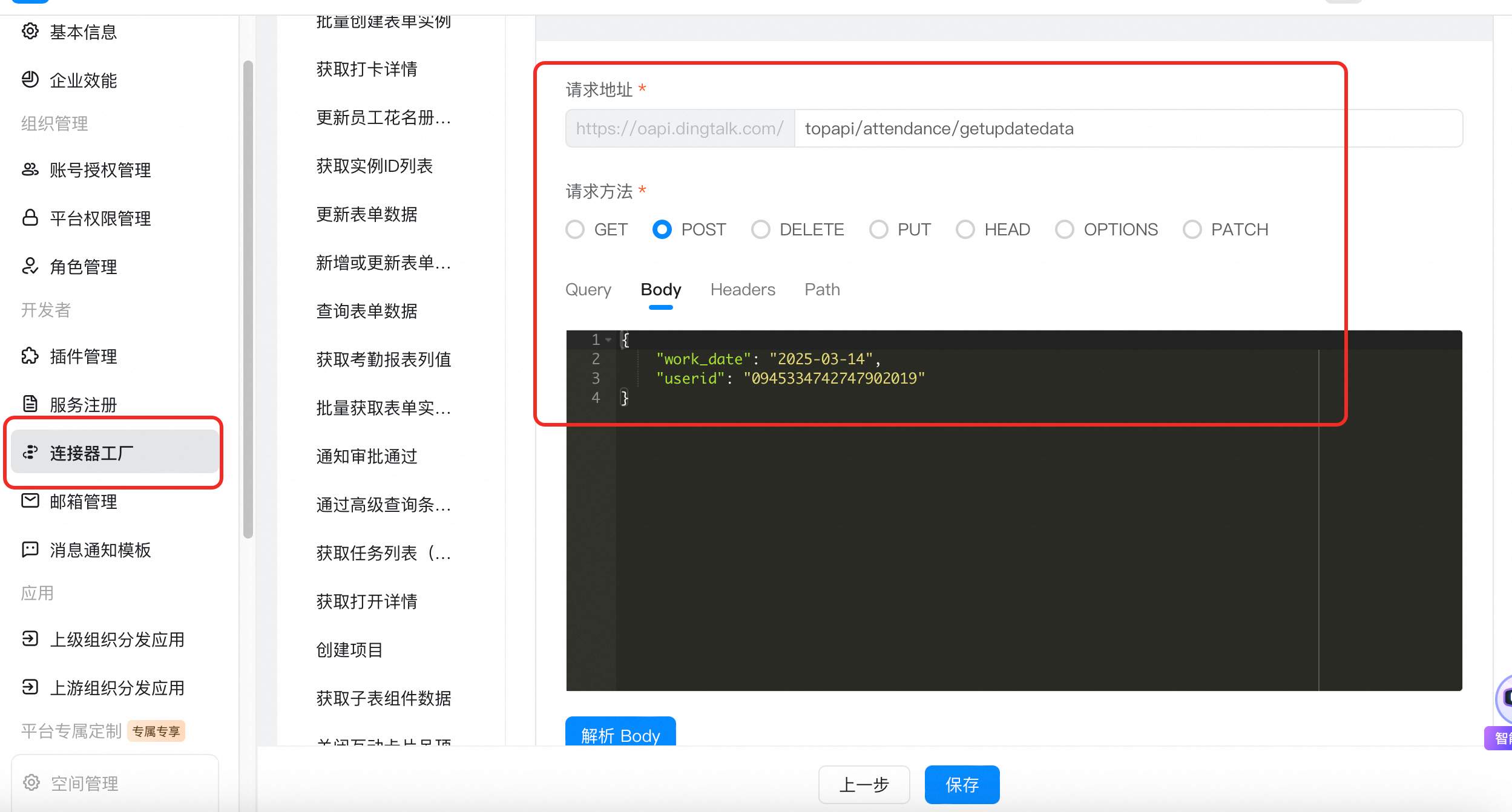Open the Query parameters tab
This screenshot has height=812, width=1512.
[x=588, y=290]
